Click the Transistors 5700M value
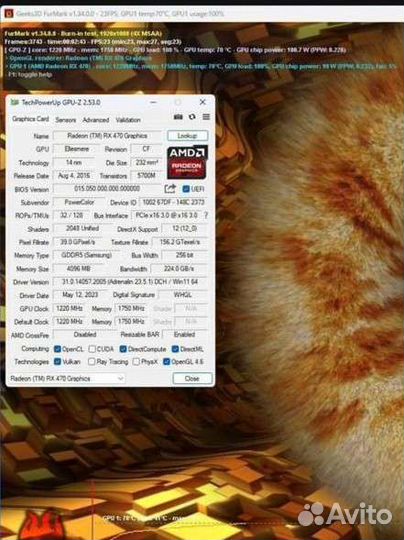The height and width of the screenshot is (540, 404). (146, 176)
